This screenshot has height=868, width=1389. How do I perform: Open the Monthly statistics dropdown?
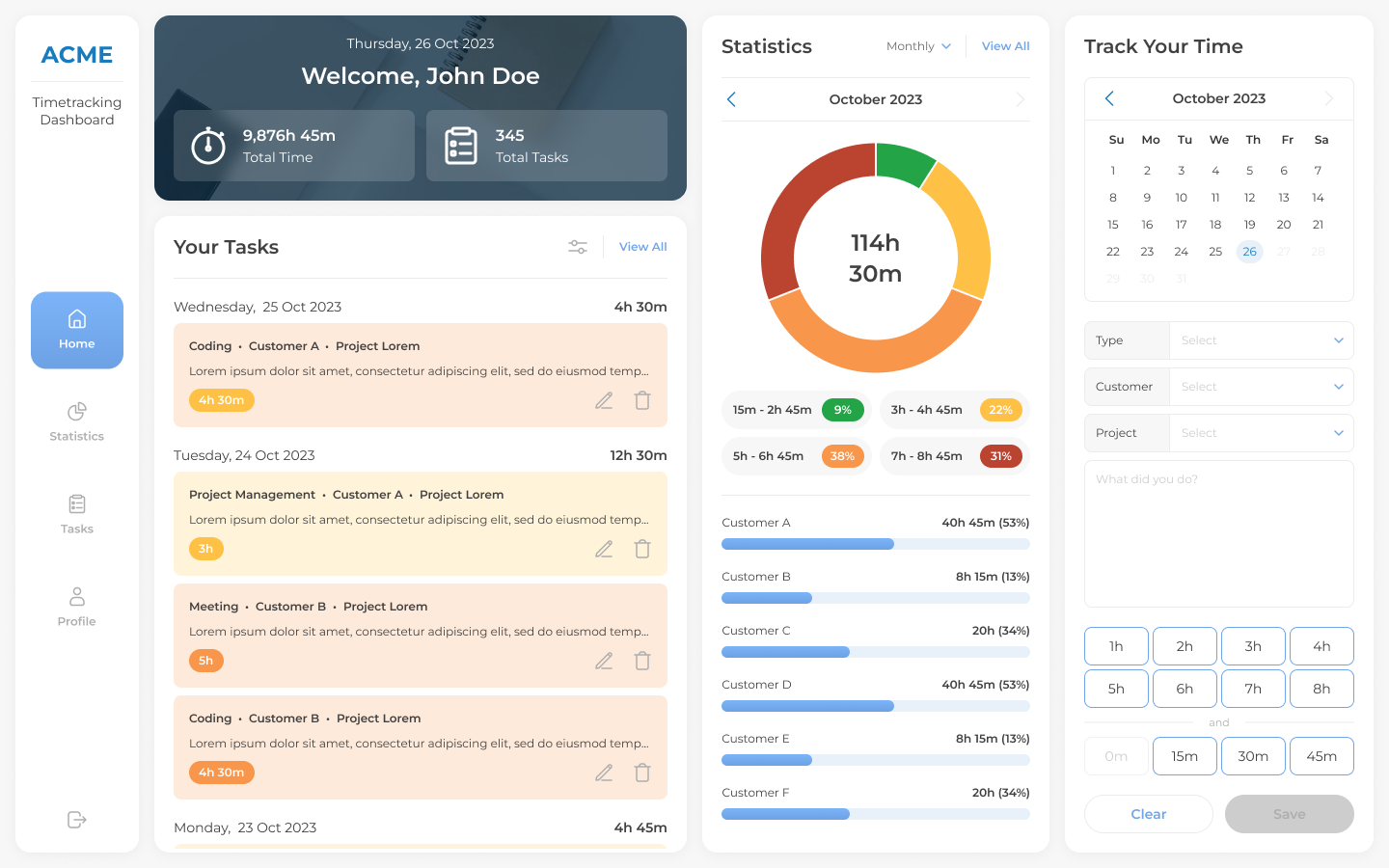(917, 45)
